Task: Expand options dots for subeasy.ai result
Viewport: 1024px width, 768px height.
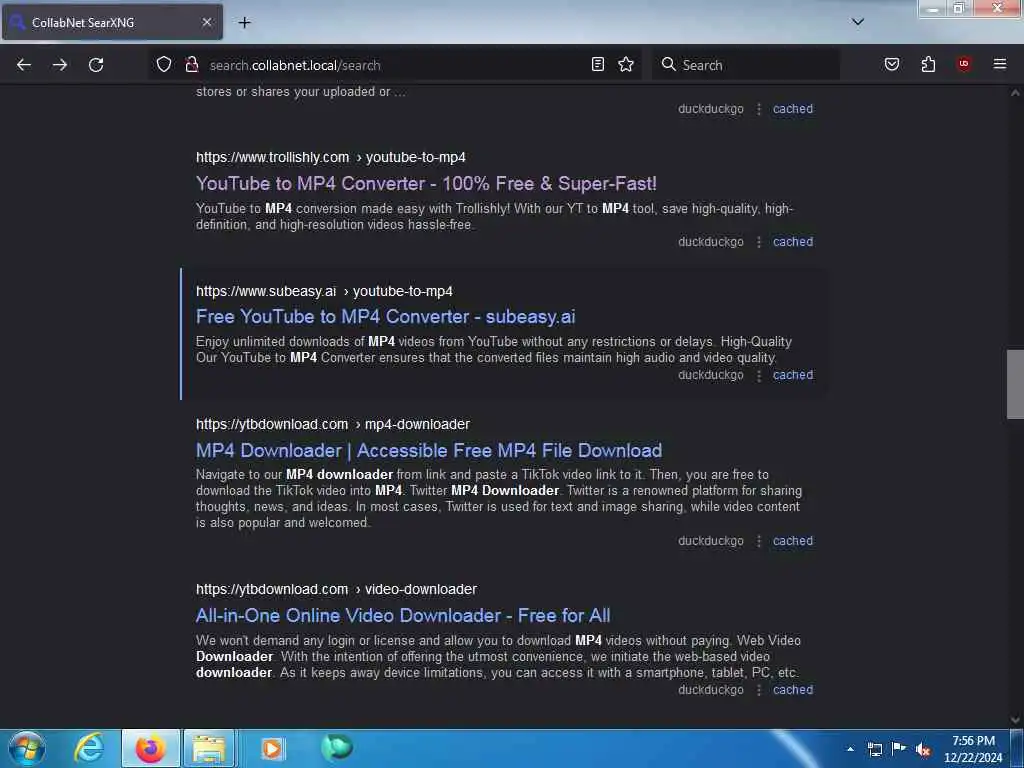Action: point(759,376)
